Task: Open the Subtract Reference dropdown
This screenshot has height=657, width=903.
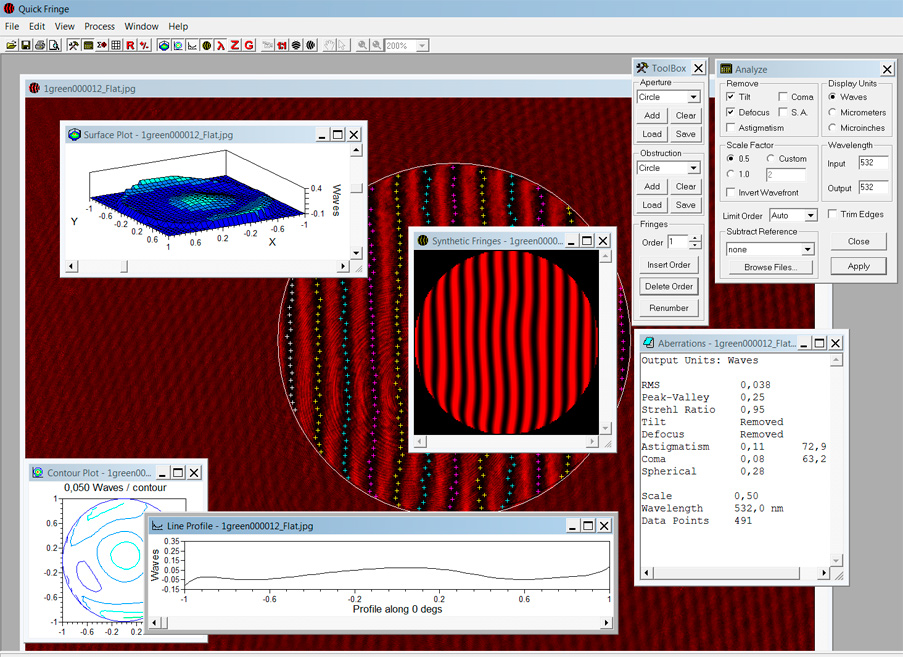Action: point(808,249)
